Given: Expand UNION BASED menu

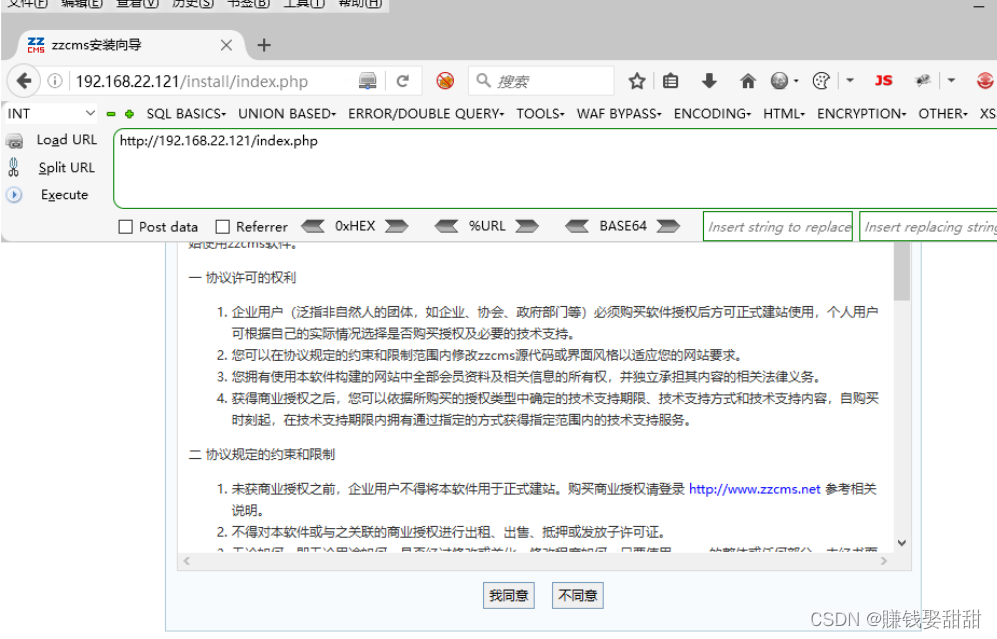Looking at the screenshot, I should tap(287, 114).
